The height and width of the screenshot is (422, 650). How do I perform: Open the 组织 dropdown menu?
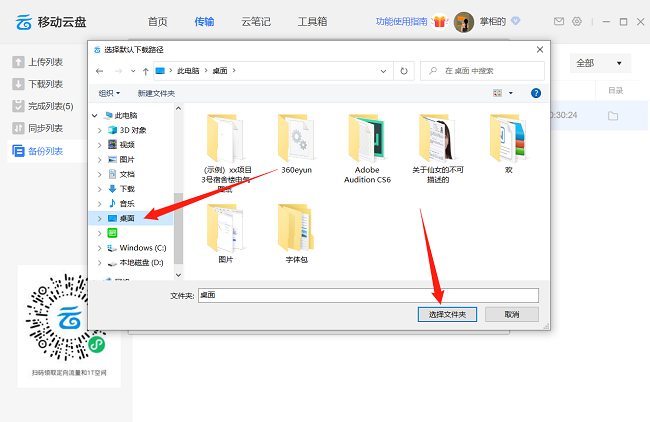(x=109, y=93)
